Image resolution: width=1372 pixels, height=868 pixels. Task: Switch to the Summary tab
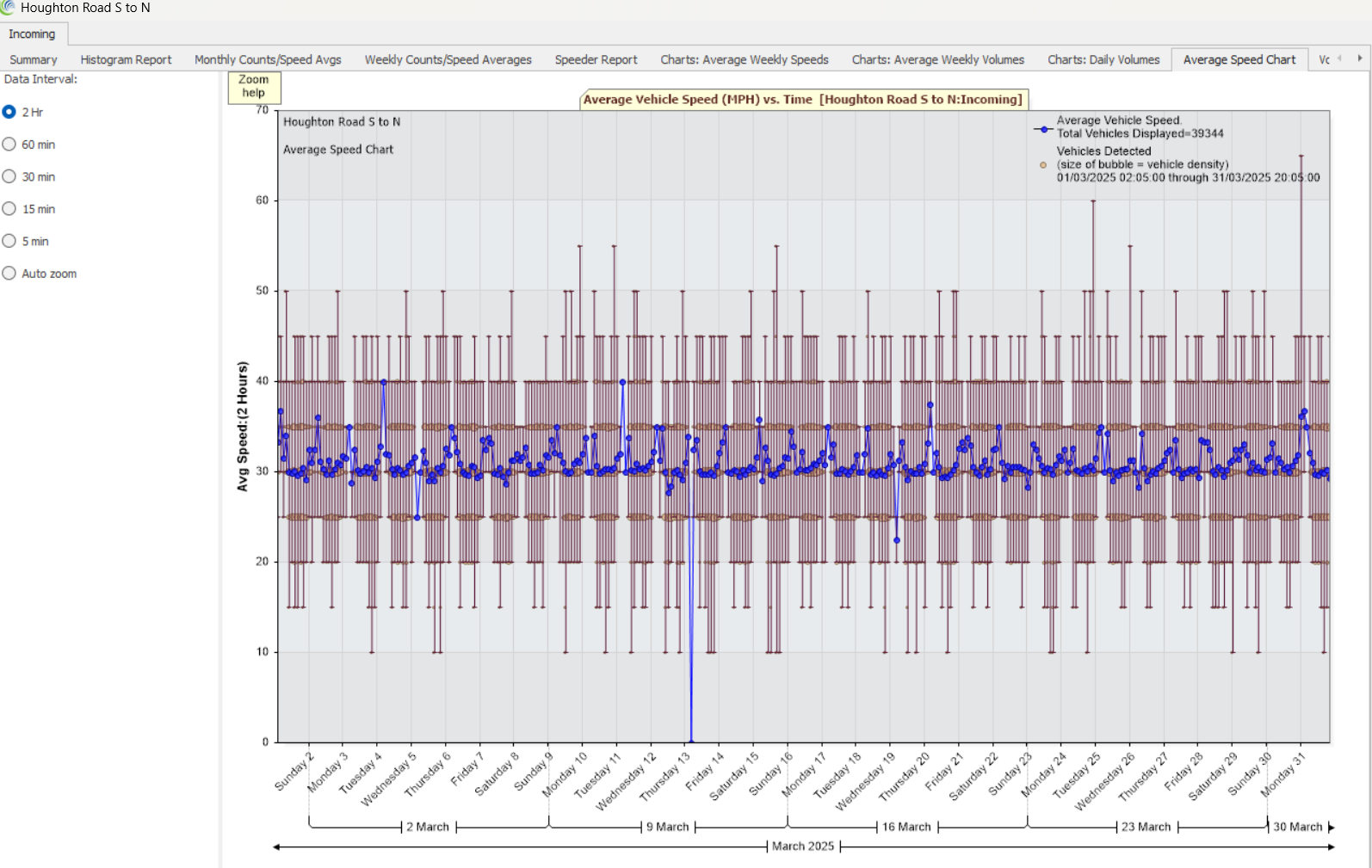pos(34,59)
